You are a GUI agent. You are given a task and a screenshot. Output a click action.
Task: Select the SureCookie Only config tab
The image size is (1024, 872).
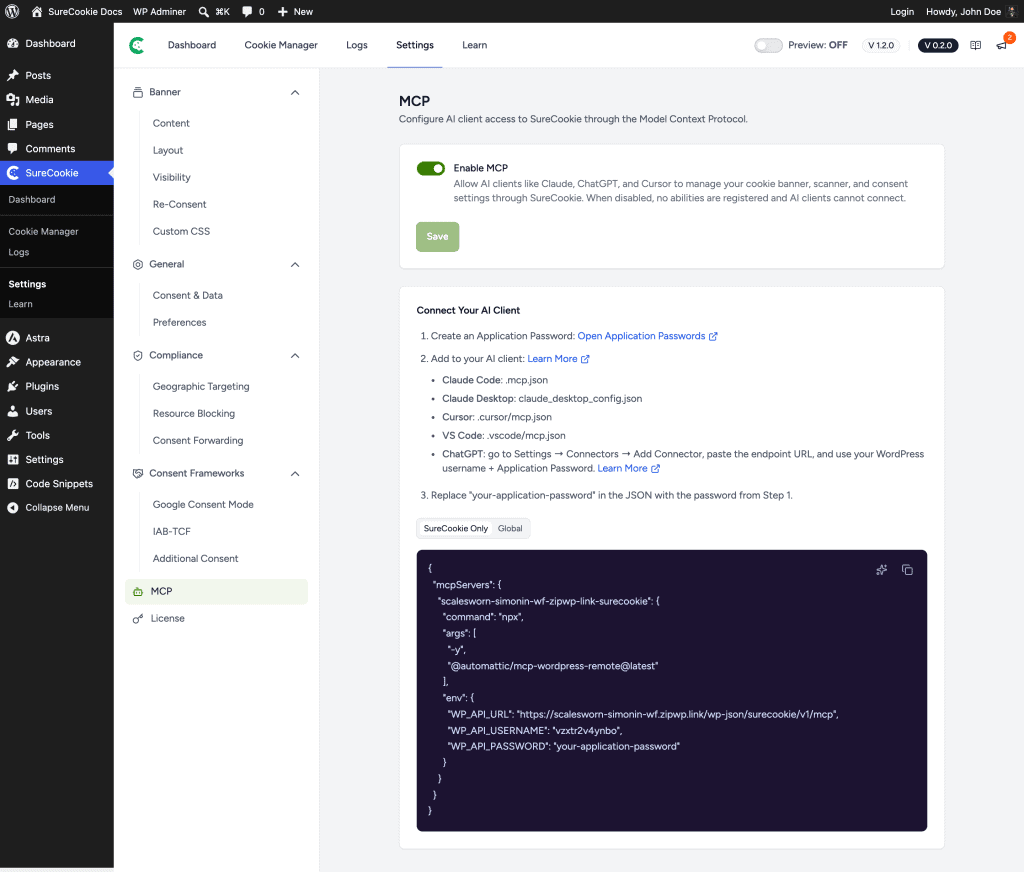pos(456,528)
